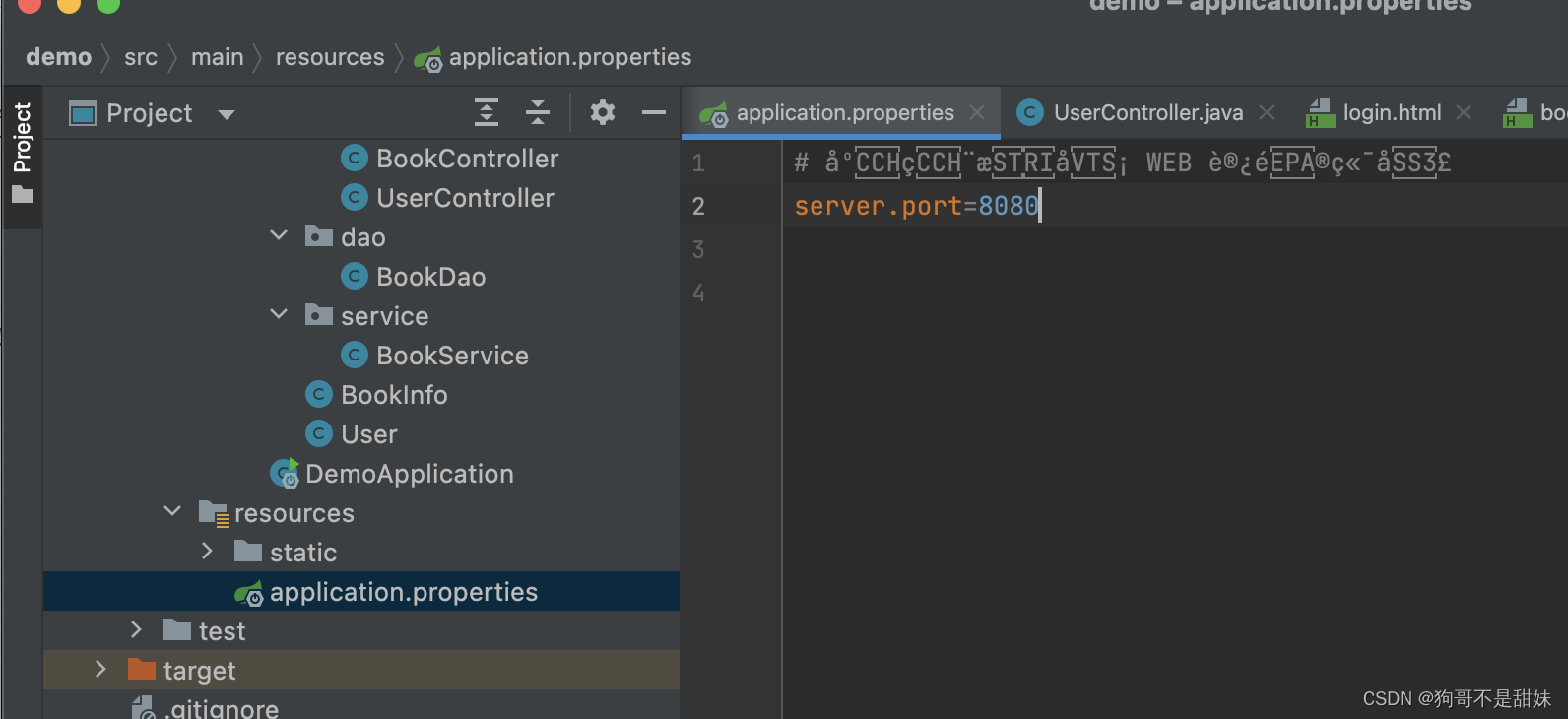Click the UserController.java tab class icon
Image resolution: width=1568 pixels, height=719 pixels.
click(1030, 112)
